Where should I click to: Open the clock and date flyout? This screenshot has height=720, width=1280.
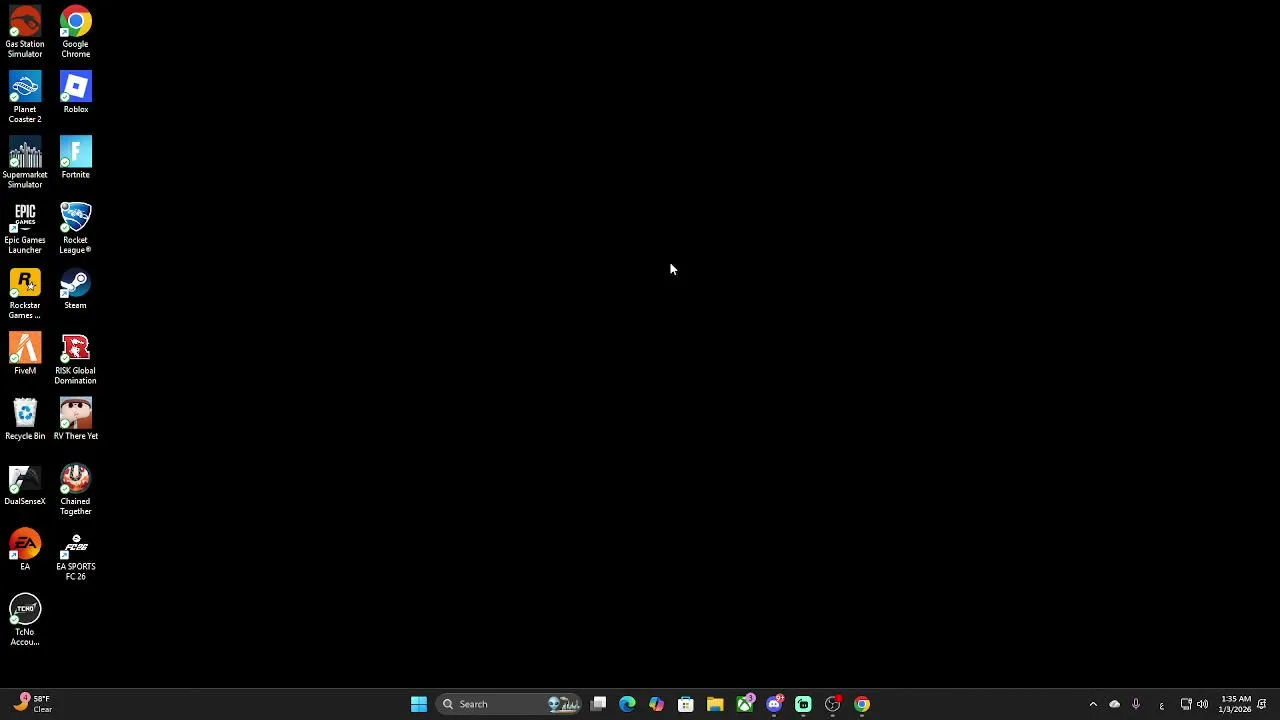[1236, 704]
